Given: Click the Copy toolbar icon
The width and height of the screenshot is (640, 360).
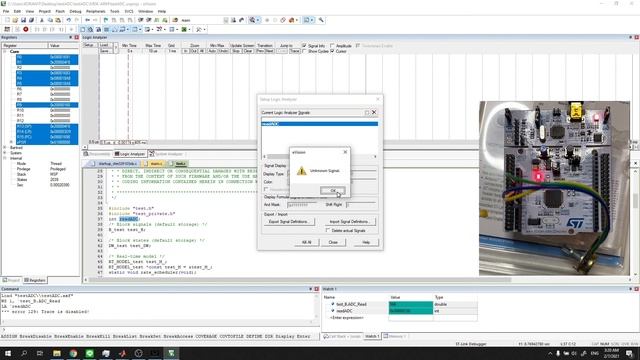Looking at the screenshot, I should point(50,20).
